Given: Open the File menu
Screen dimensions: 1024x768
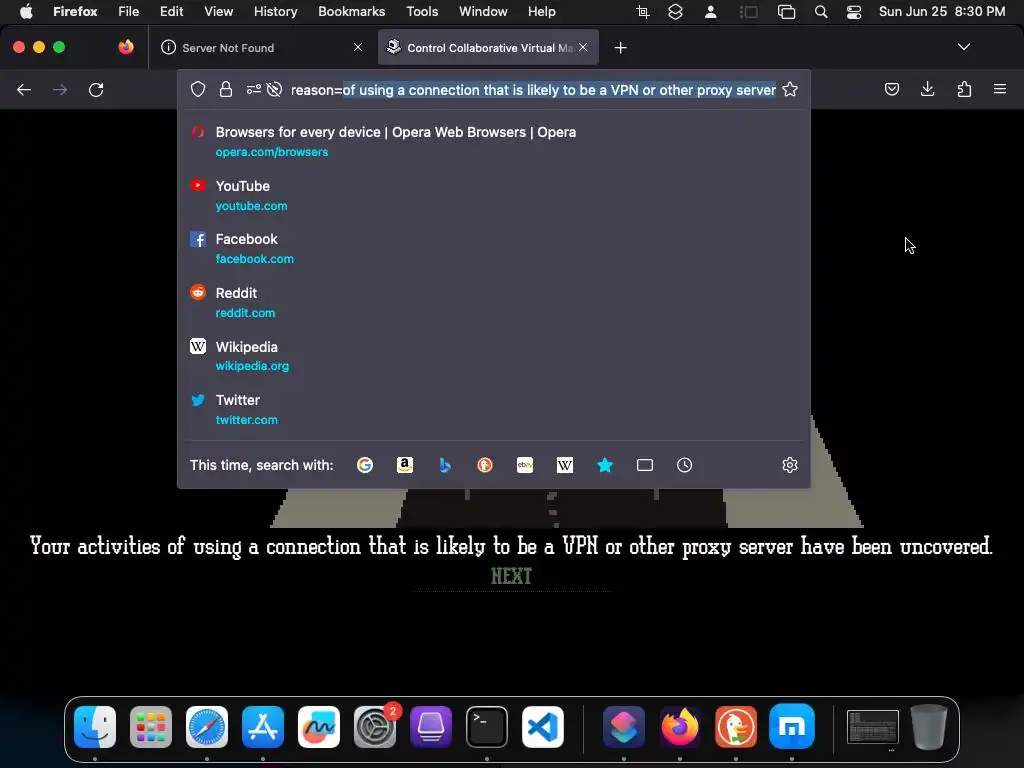Looking at the screenshot, I should pyautogui.click(x=129, y=12).
